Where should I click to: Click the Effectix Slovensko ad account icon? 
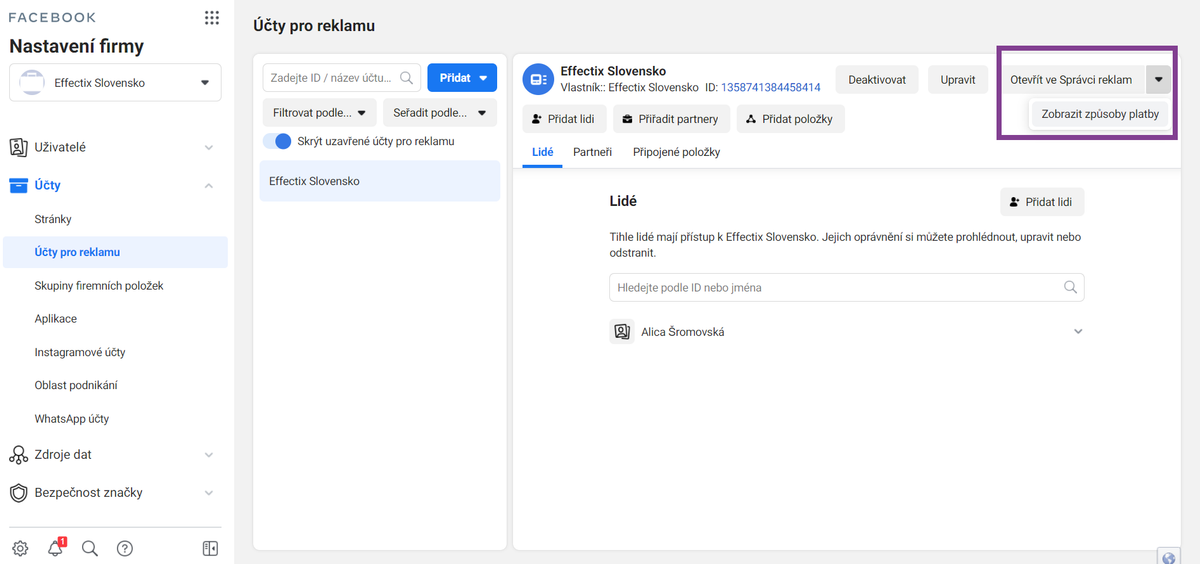[x=538, y=78]
